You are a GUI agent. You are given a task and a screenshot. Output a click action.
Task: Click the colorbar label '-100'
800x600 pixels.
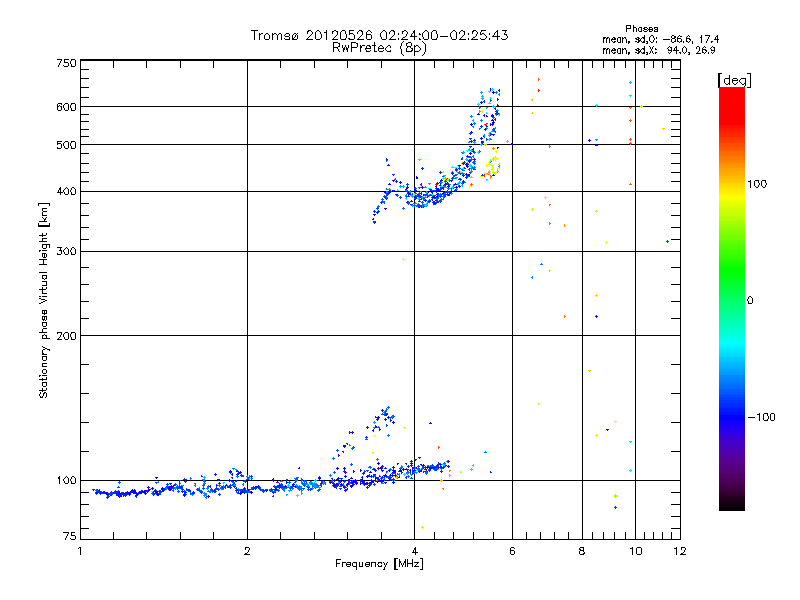coord(761,417)
